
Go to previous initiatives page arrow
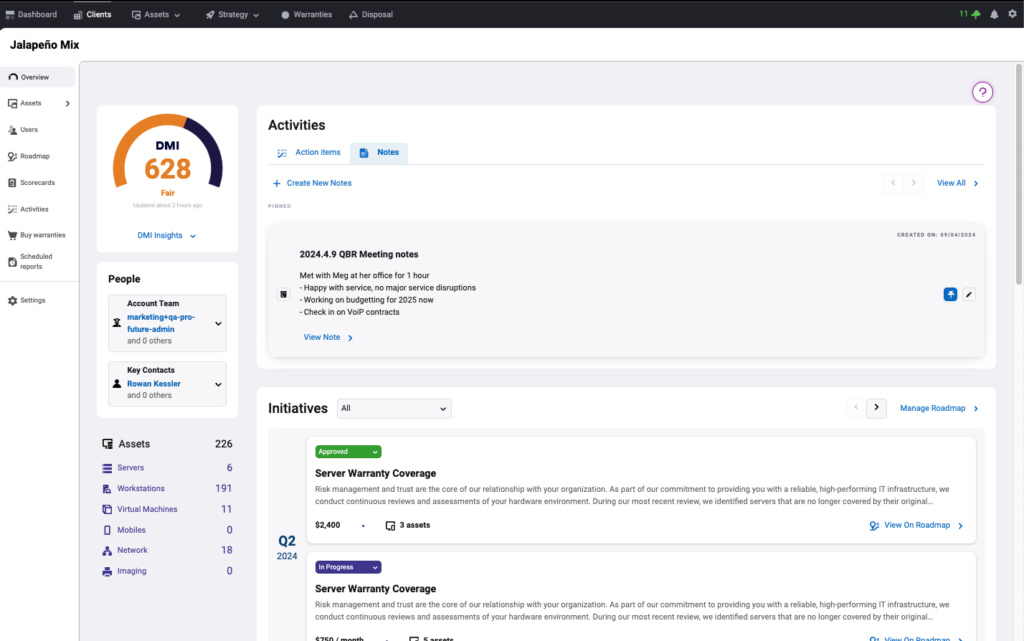coord(856,408)
